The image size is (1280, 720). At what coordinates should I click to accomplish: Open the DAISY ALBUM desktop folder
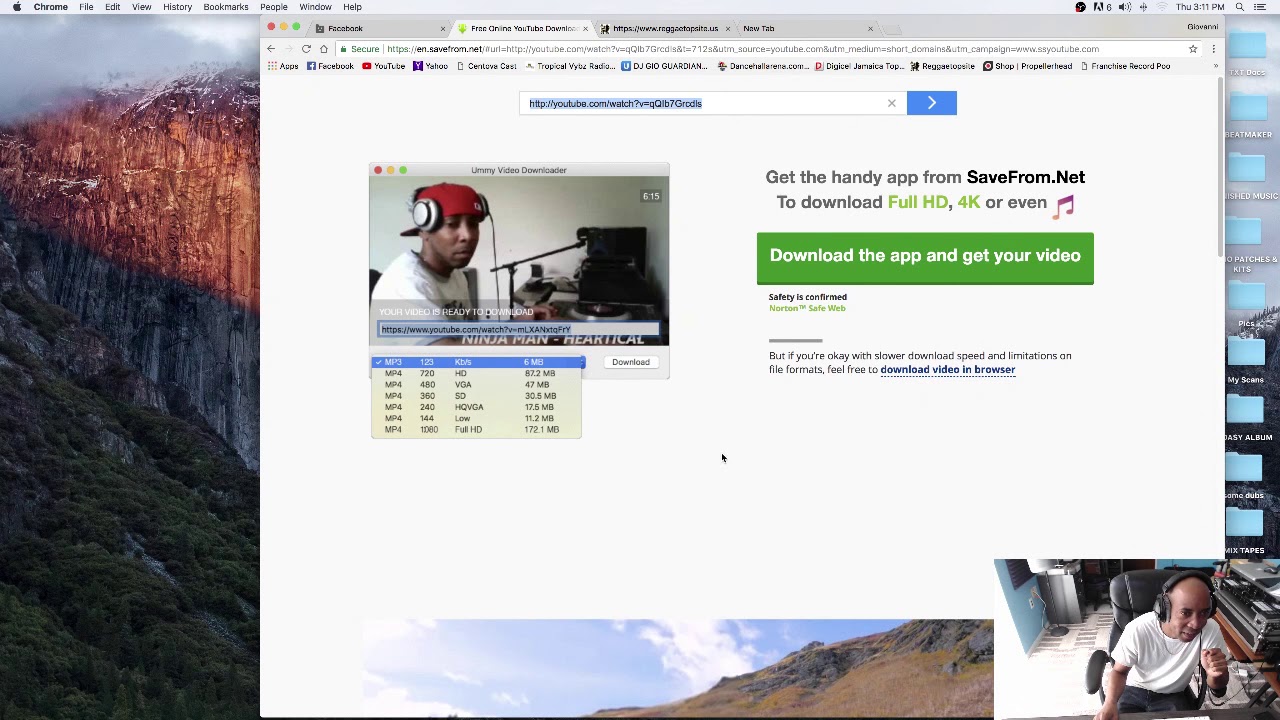tap(1248, 418)
